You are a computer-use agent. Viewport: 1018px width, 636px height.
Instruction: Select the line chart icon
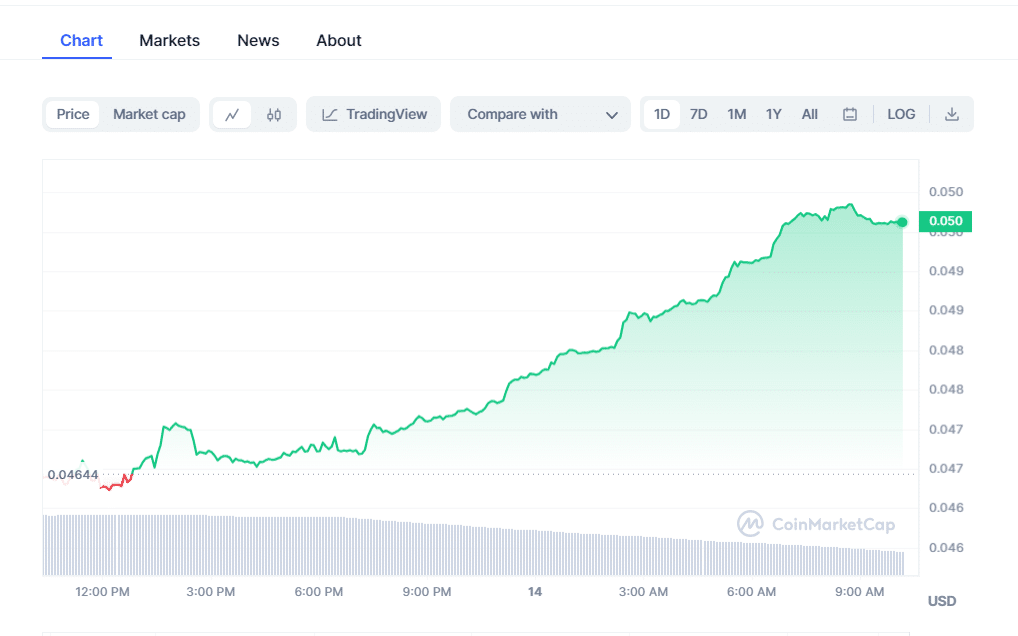tap(232, 114)
